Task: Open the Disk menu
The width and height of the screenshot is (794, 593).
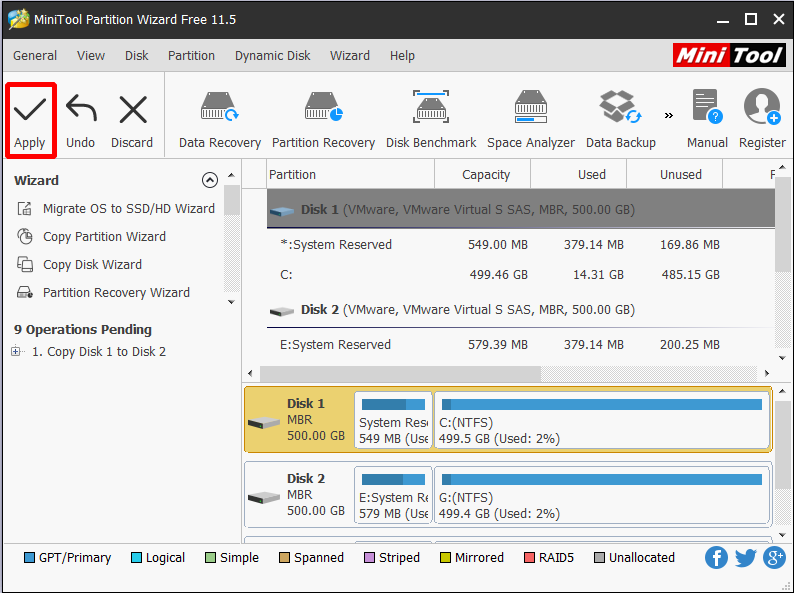Action: pyautogui.click(x=137, y=56)
